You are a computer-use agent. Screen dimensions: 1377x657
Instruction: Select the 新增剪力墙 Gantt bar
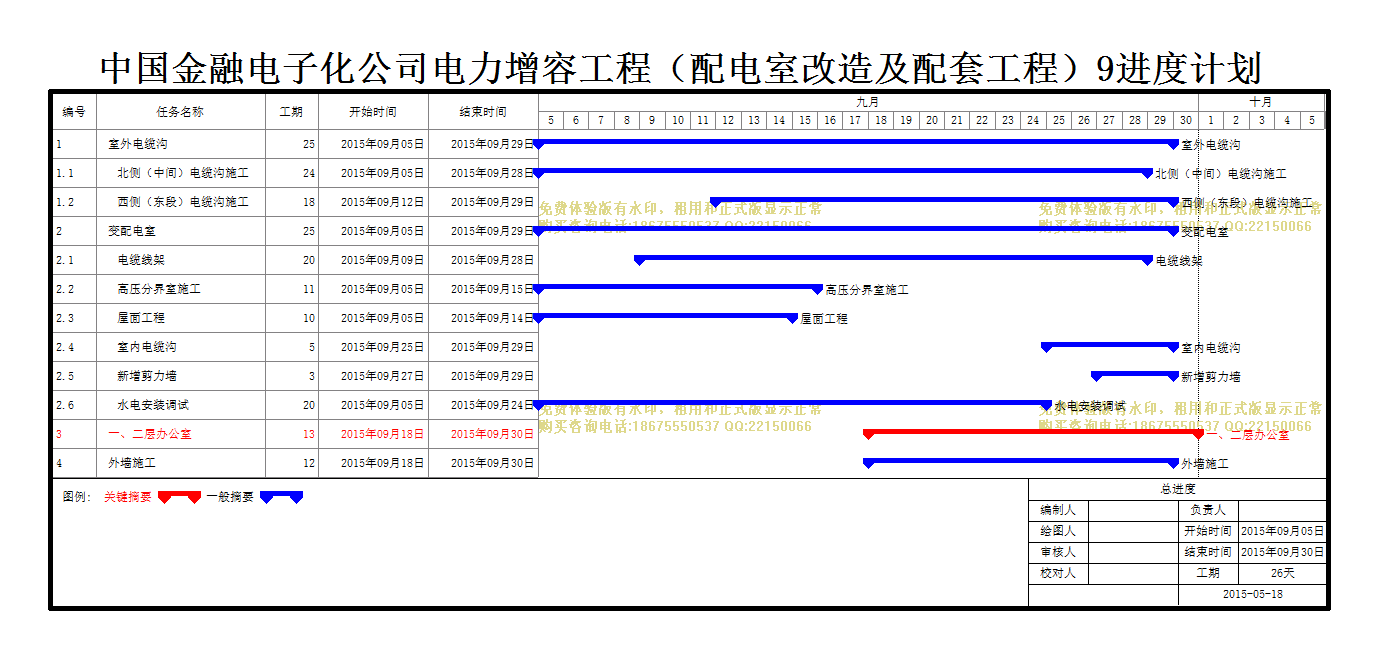point(1136,375)
